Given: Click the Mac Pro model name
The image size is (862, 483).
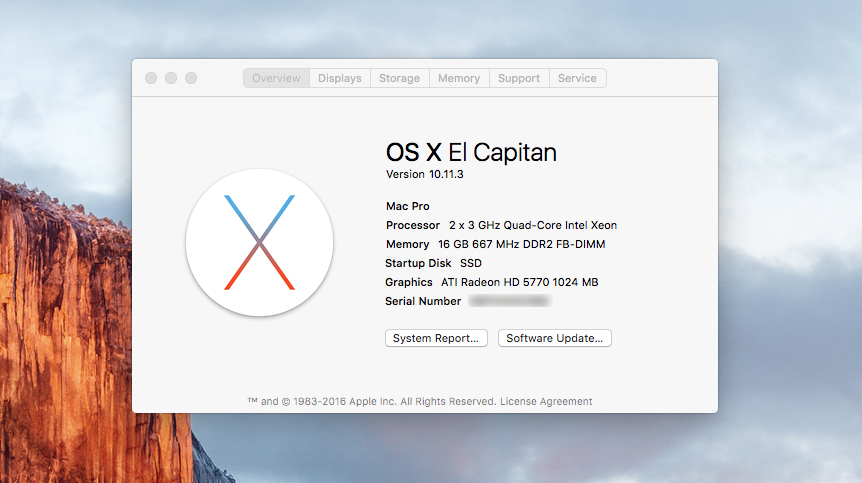Looking at the screenshot, I should 407,206.
